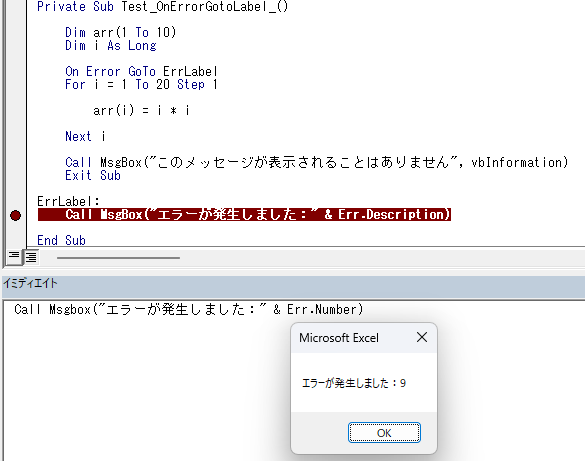Switch to Procedure View icon
Viewport: 585px width, 461px height.
click(14, 256)
